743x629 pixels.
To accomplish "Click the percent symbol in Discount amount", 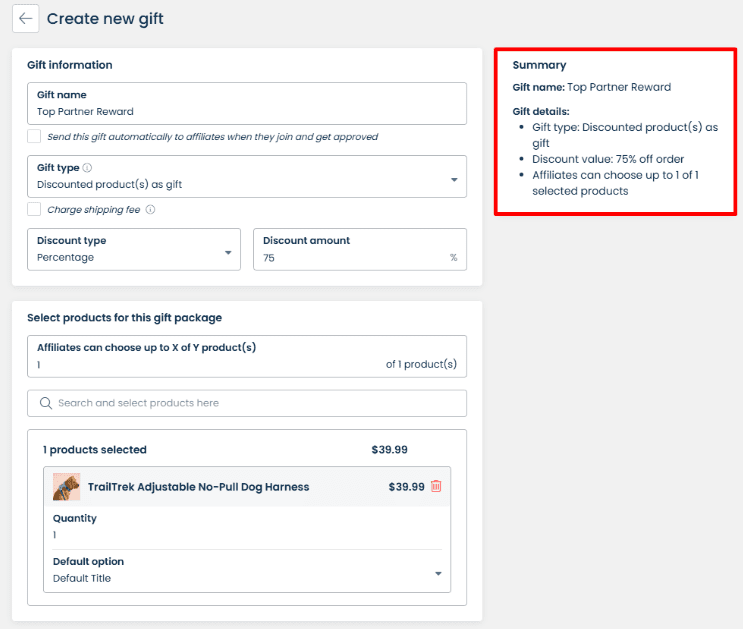I will click(x=453, y=258).
